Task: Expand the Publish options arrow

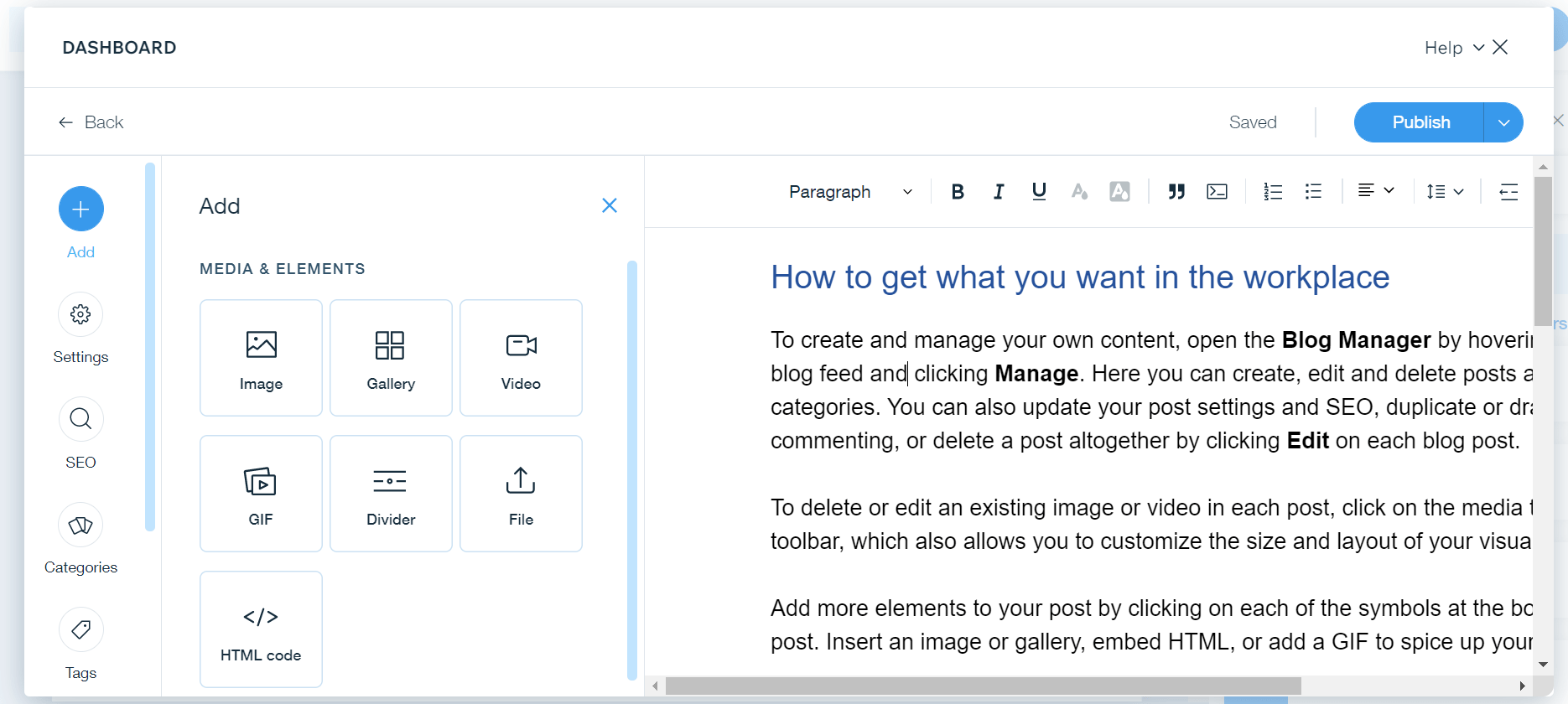Action: (1503, 122)
